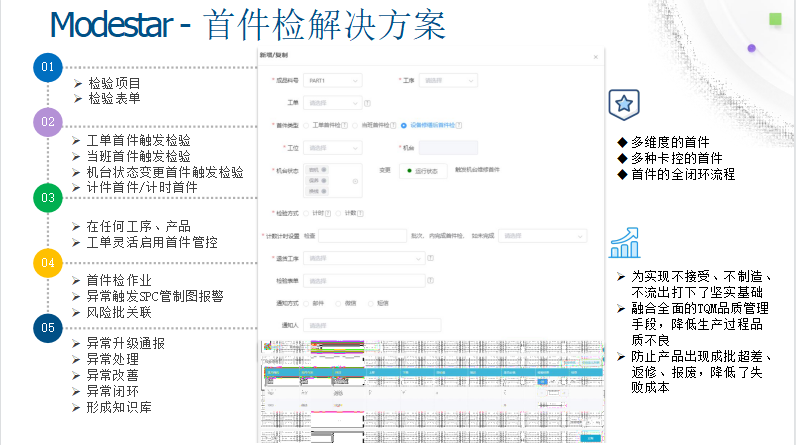
Task: Click 首件的全闭环流程 diamond bullet
Action: (683, 175)
